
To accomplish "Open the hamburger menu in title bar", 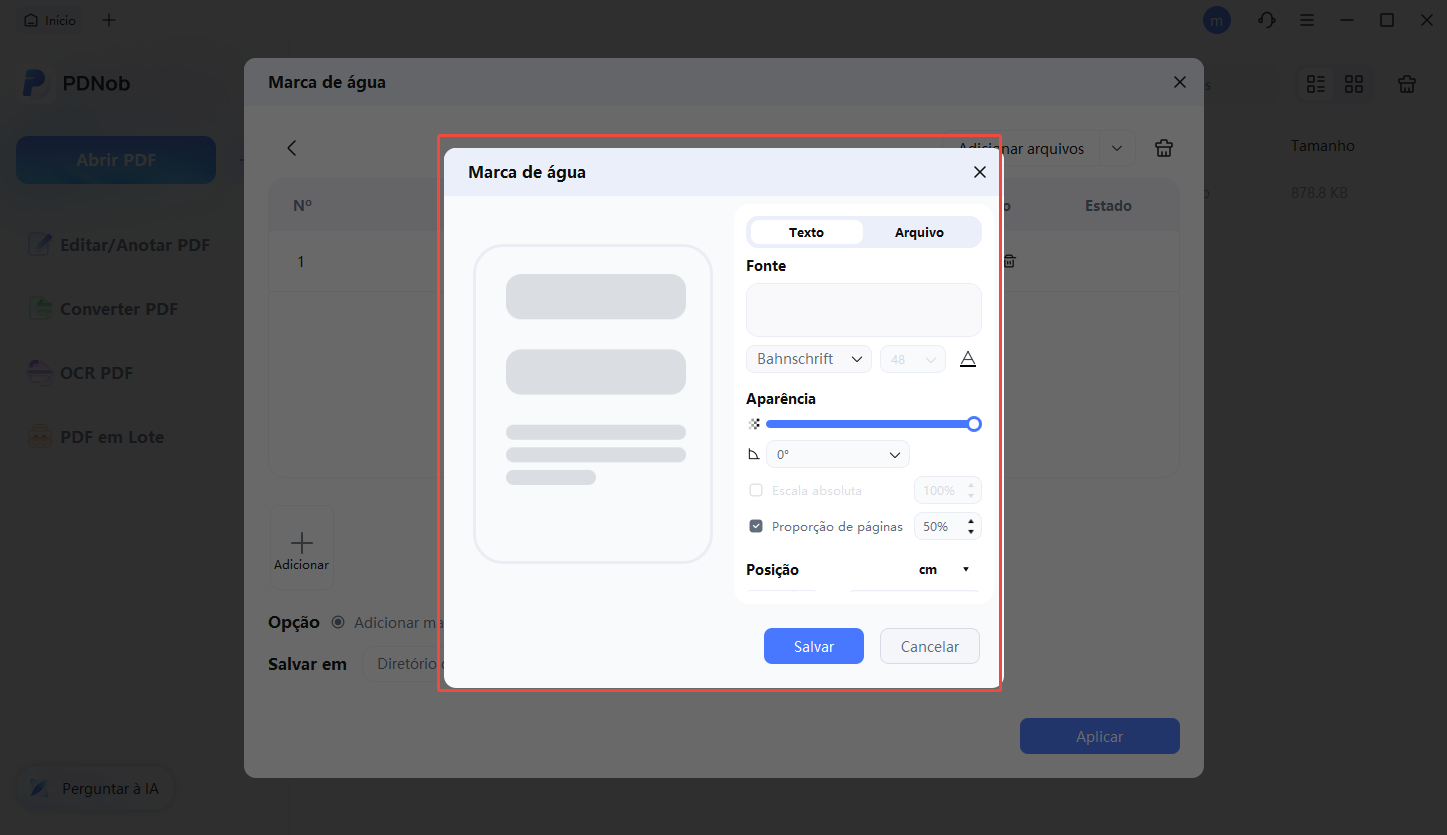I will click(1307, 20).
